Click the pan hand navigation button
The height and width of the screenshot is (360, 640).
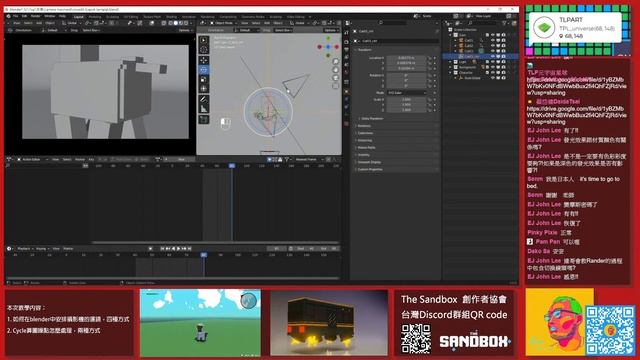tap(336, 70)
